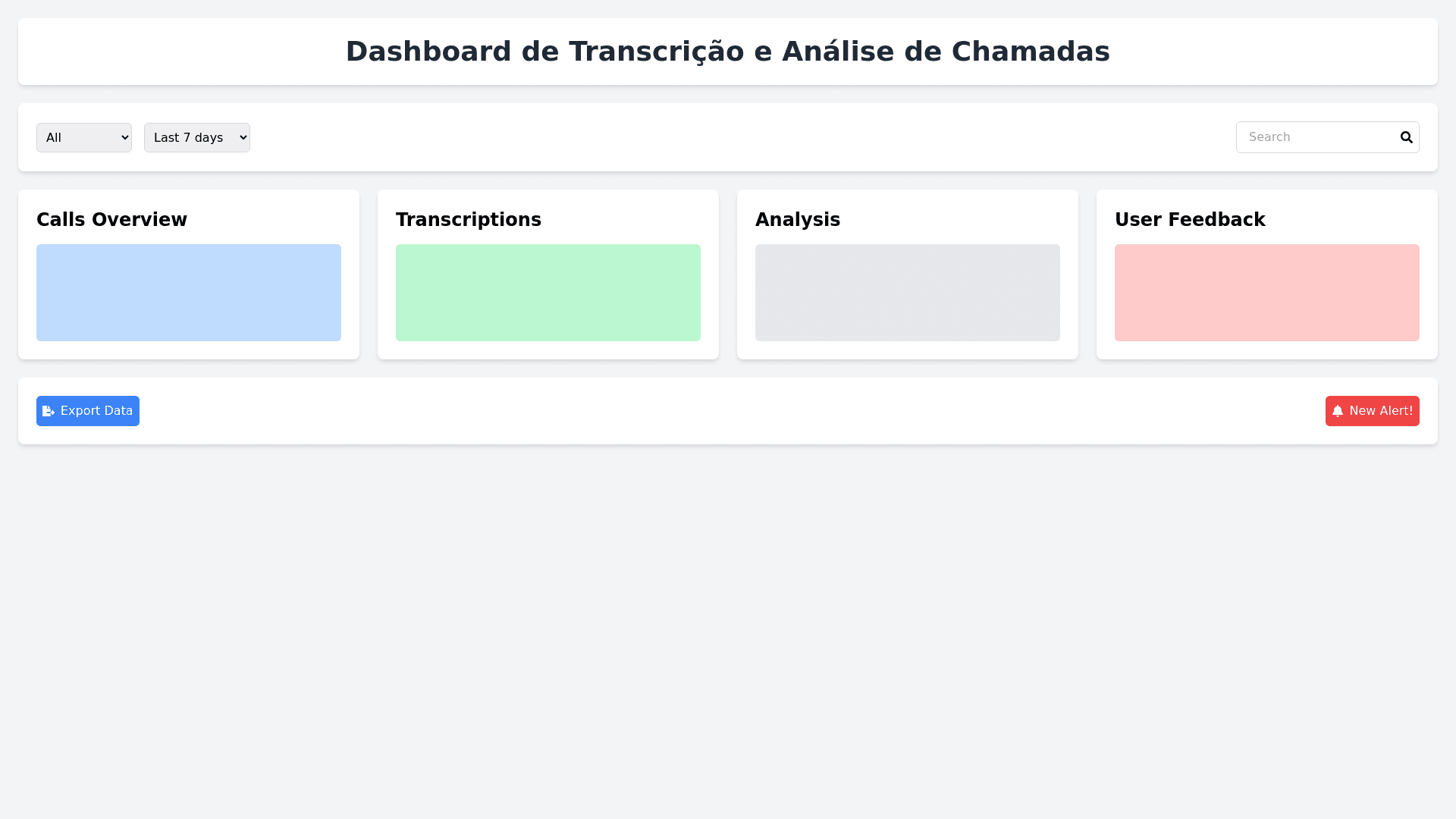Select the Calls Overview heading
The height and width of the screenshot is (819, 1456).
pos(111,220)
